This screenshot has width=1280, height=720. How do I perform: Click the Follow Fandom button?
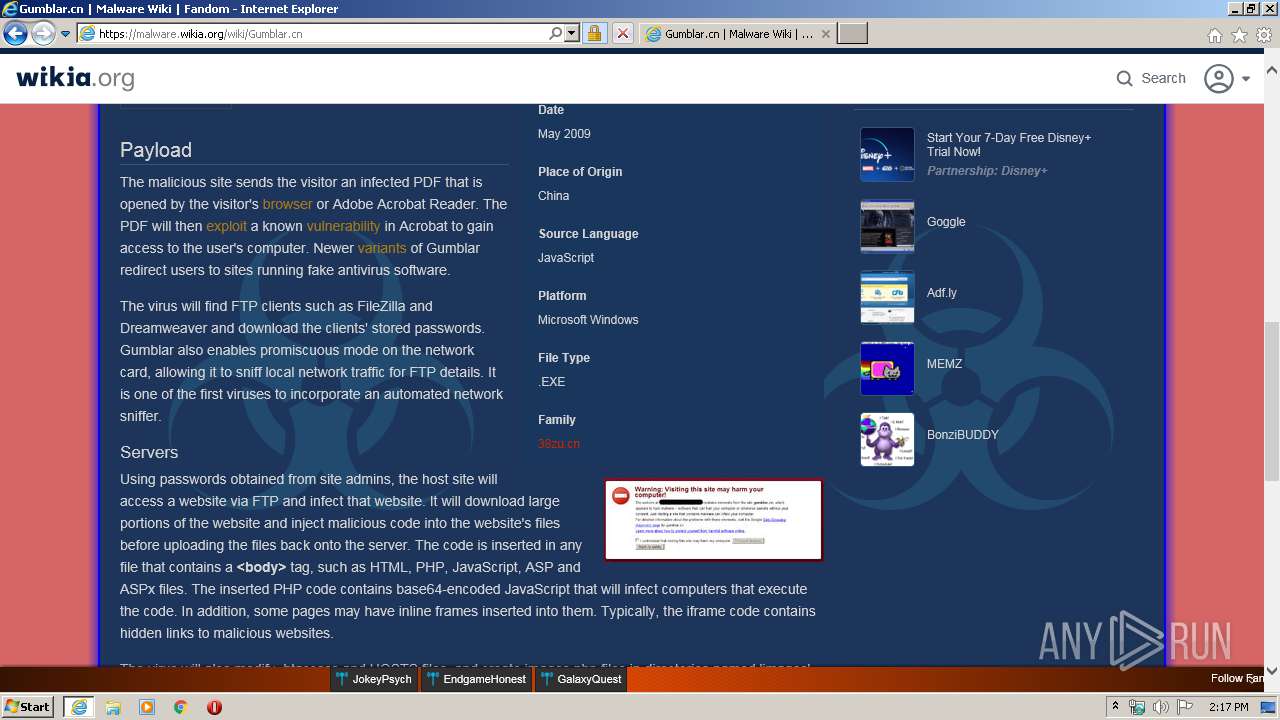pos(1237,678)
